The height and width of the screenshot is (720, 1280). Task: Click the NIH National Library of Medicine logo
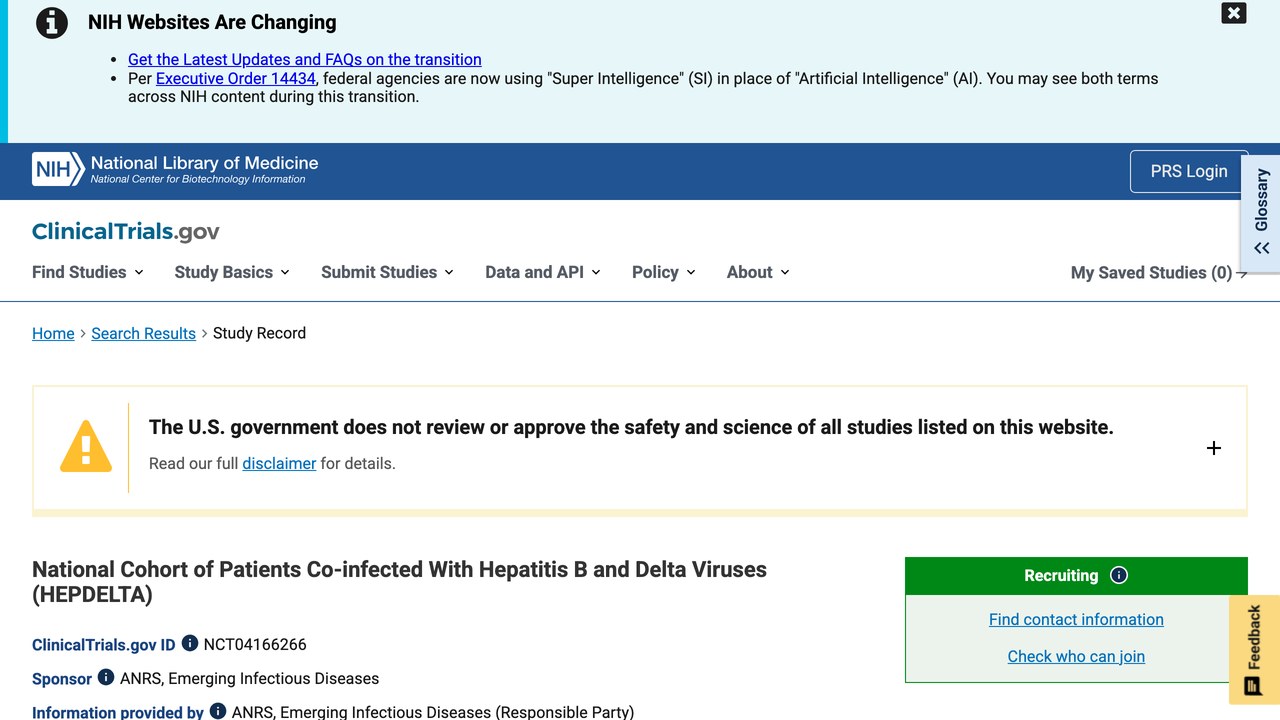click(175, 170)
